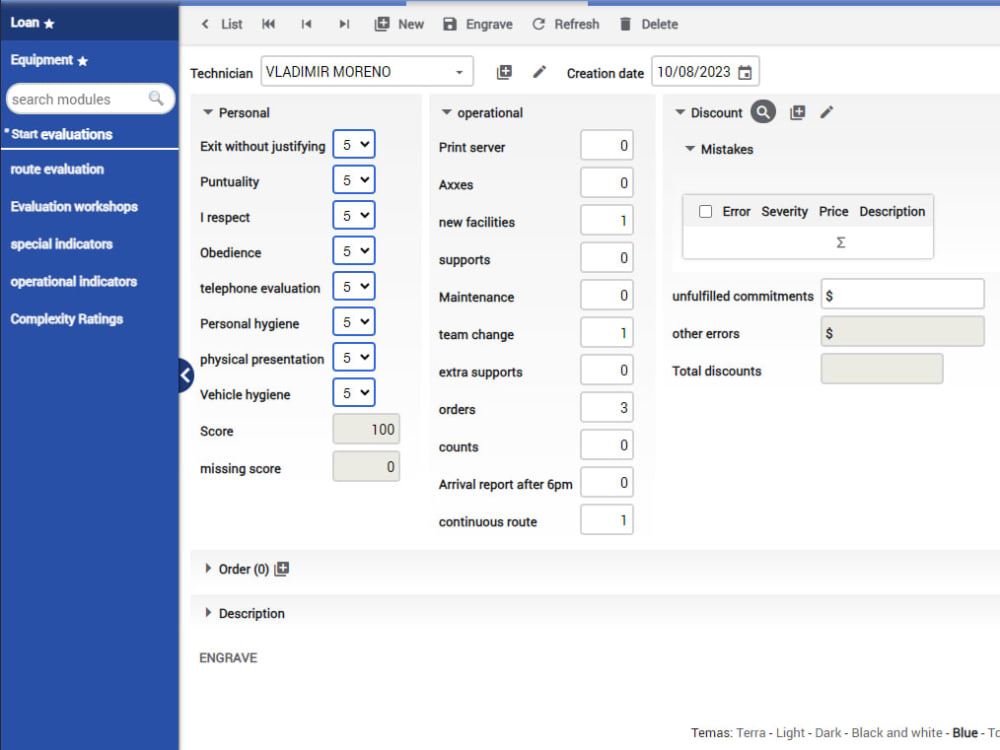The height and width of the screenshot is (750, 1000).
Task: Open physical presentation dropdown
Action: [354, 357]
